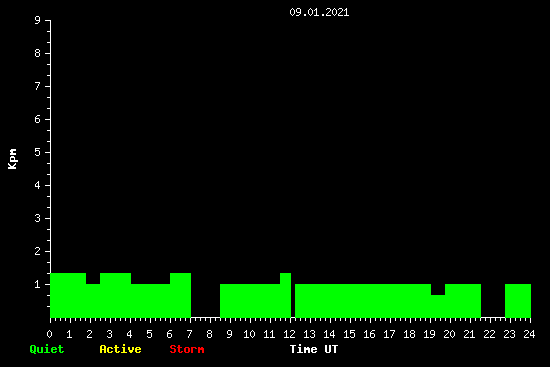Click the Kp value 1 axis label
The width and height of the screenshot is (550, 367).
pyautogui.click(x=38, y=284)
